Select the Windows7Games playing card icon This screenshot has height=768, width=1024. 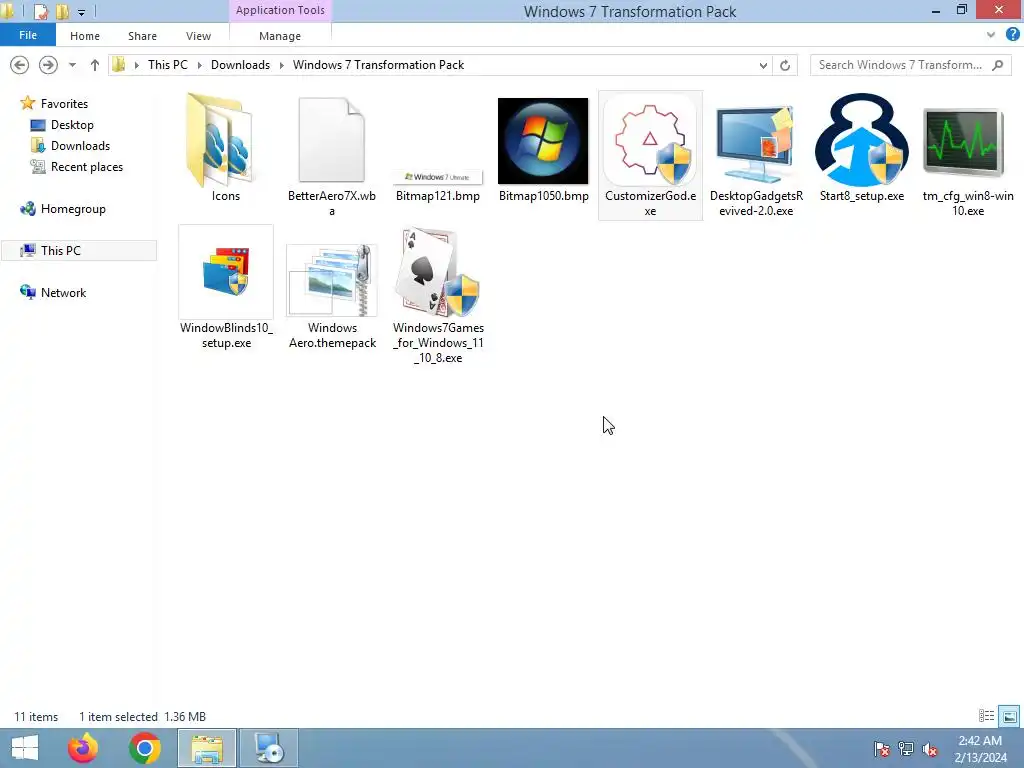point(438,273)
